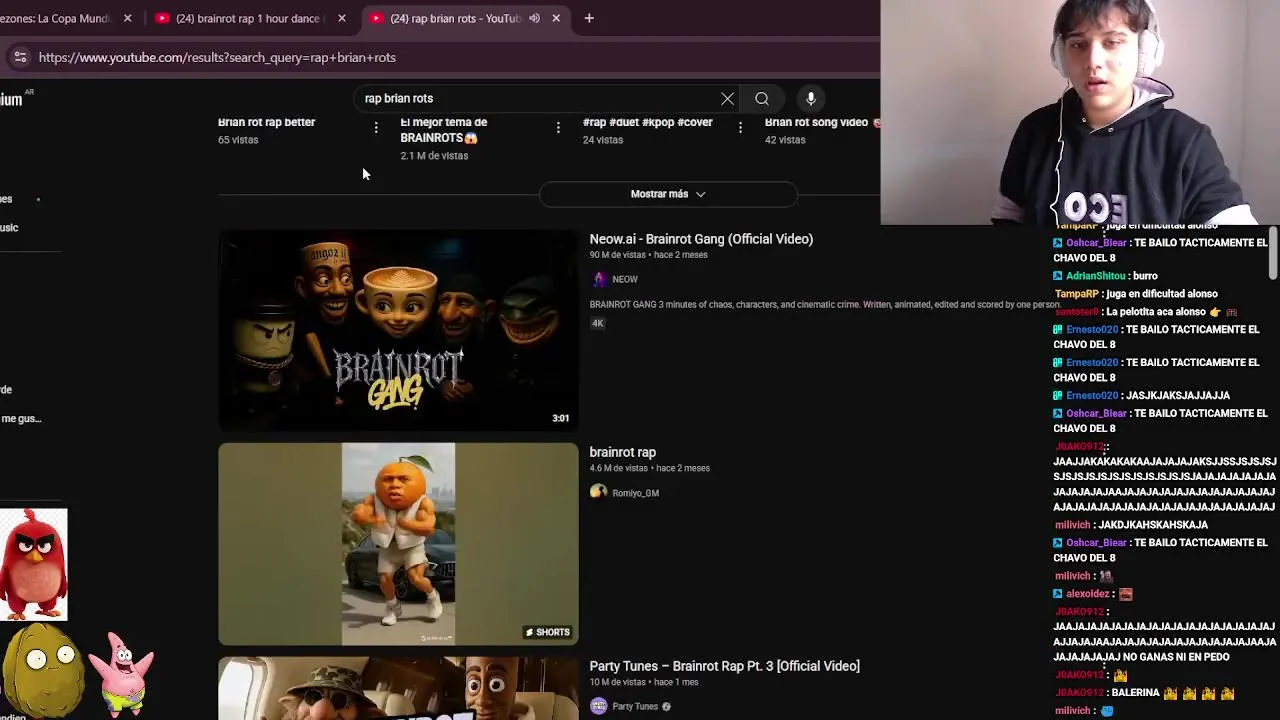
Task: Click Romiyo_GM channel avatar icon
Action: (x=599, y=492)
